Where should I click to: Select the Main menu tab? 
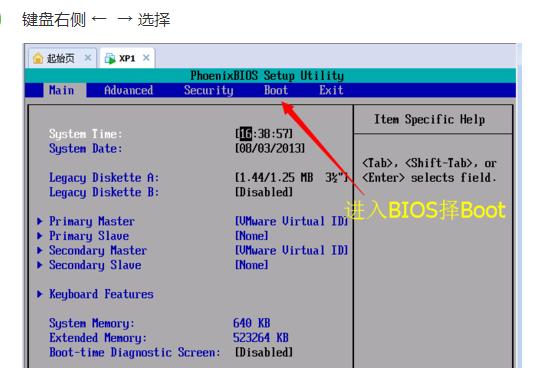[62, 90]
